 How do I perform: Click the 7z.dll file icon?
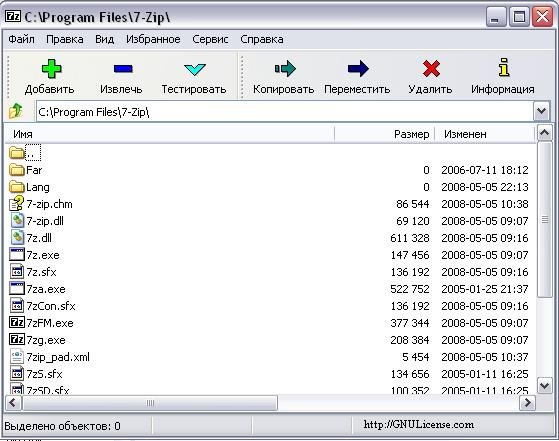pyautogui.click(x=17, y=237)
